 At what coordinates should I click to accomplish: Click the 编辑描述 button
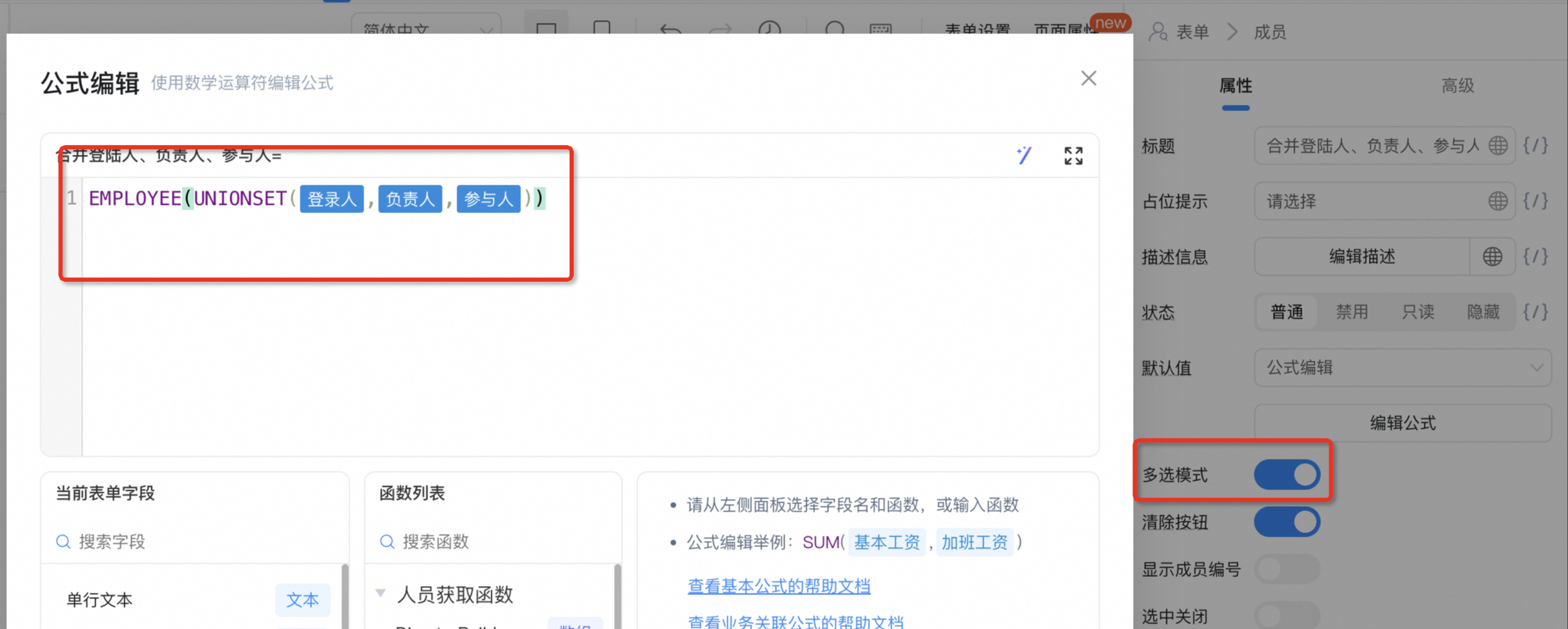pyautogui.click(x=1362, y=257)
